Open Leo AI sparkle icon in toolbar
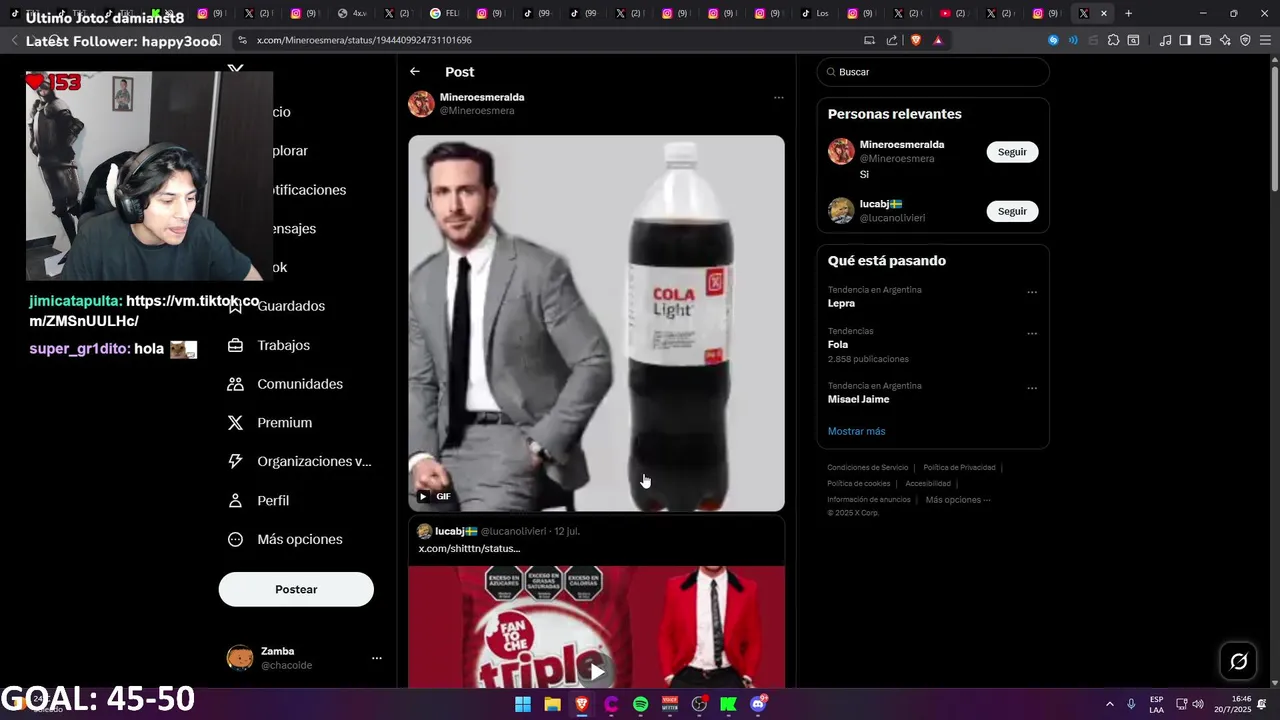 [1225, 40]
